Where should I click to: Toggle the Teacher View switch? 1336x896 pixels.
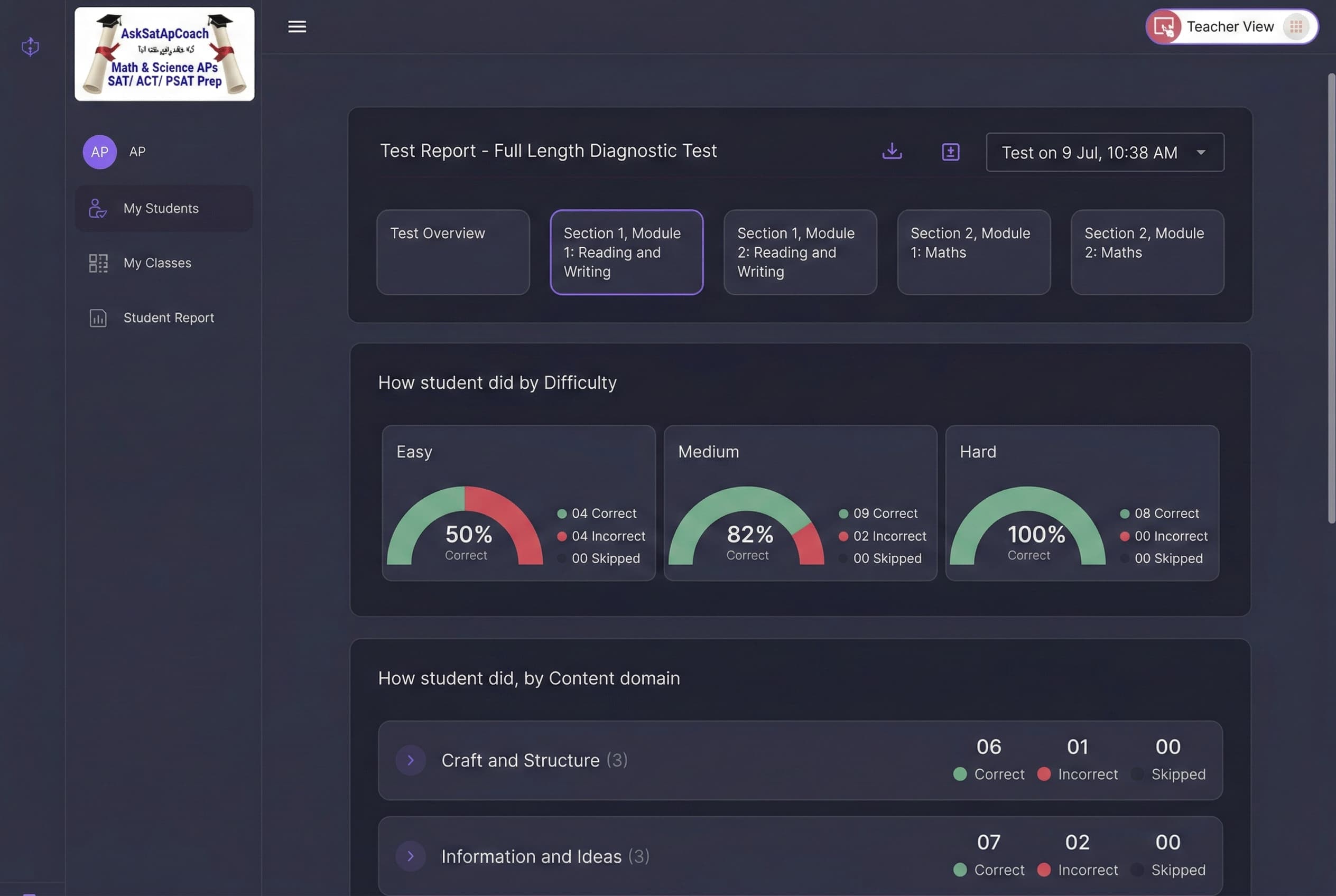point(1295,27)
